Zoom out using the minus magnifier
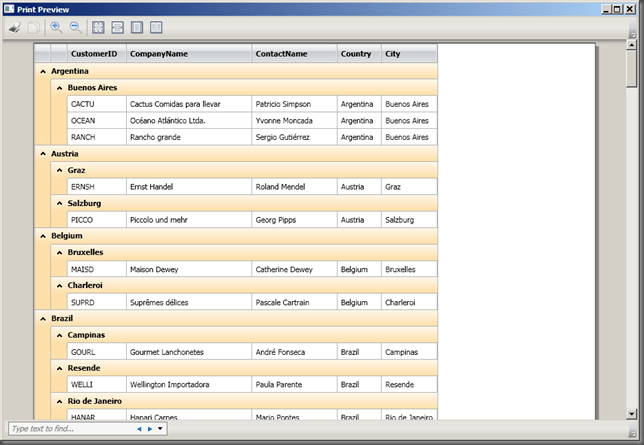Viewport: 644px width, 445px height. pos(76,28)
